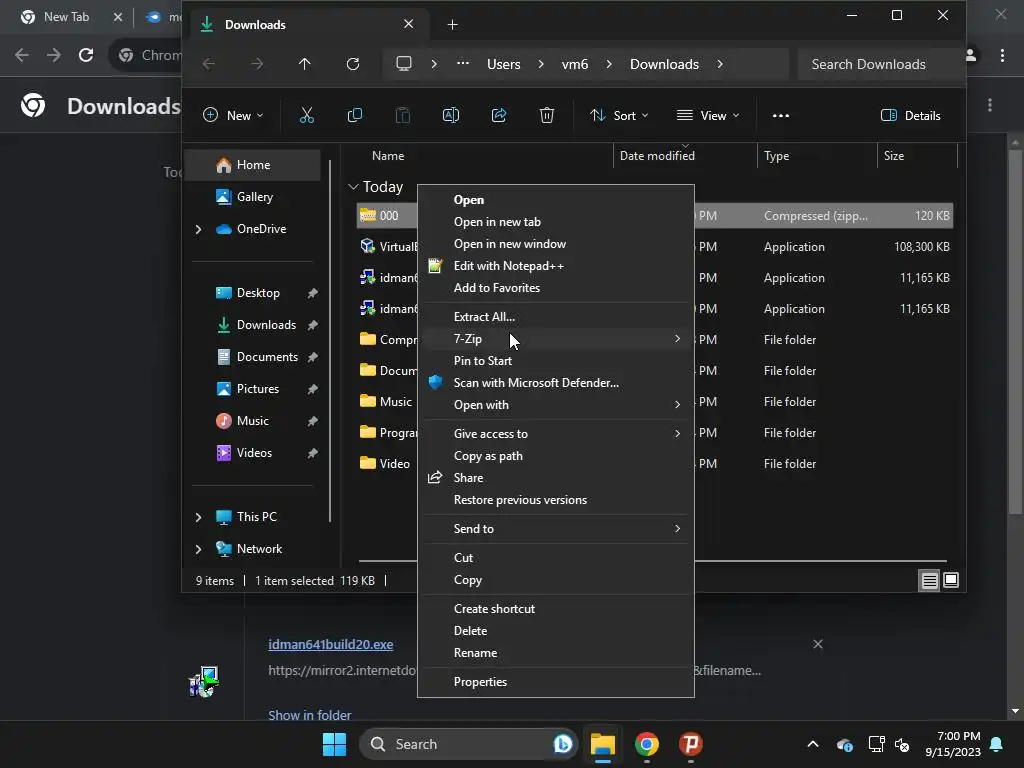Viewport: 1024px width, 768px height.
Task: Click the Copy icon in Explorer toolbar
Action: pos(355,116)
